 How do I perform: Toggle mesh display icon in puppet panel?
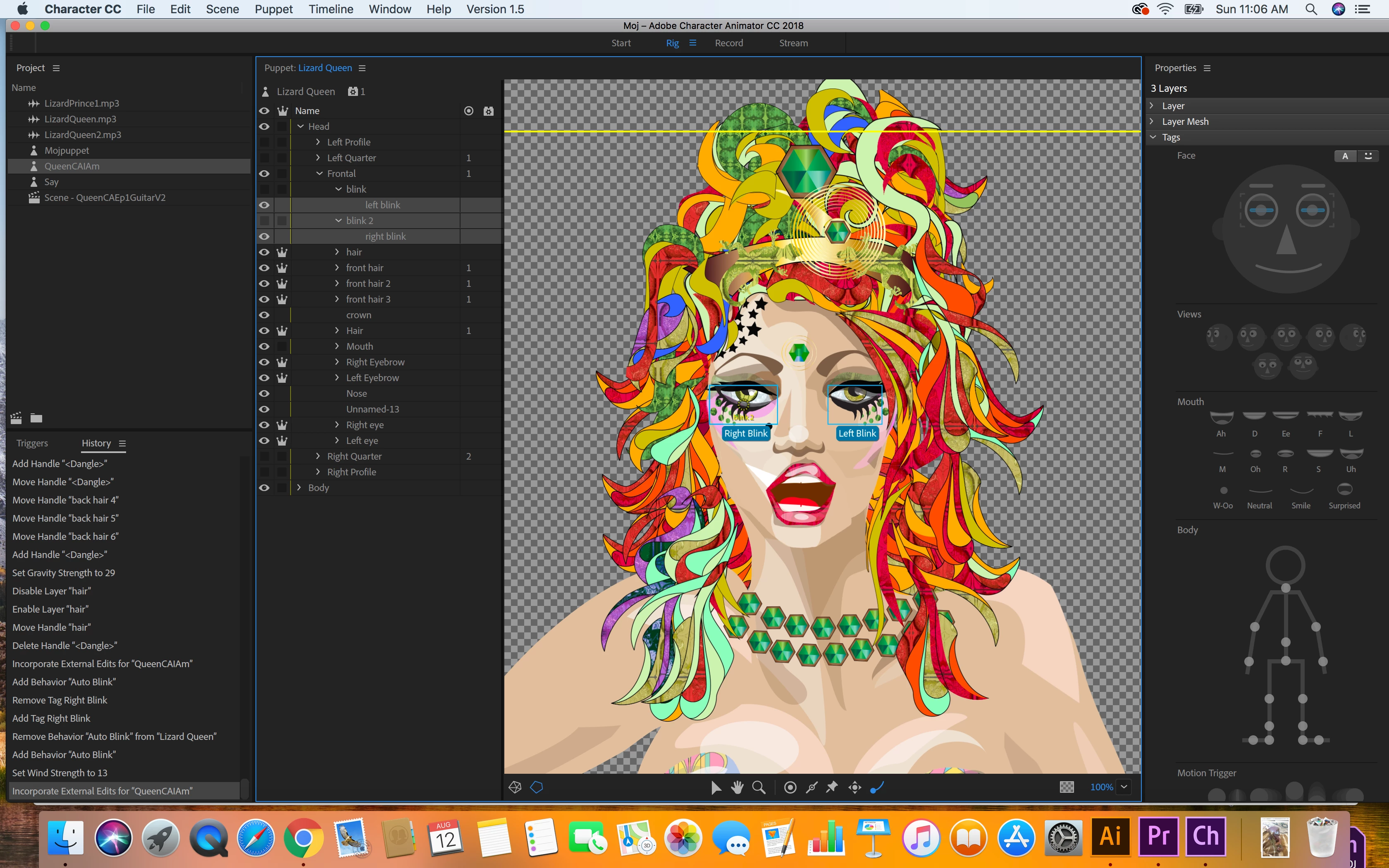(515, 787)
